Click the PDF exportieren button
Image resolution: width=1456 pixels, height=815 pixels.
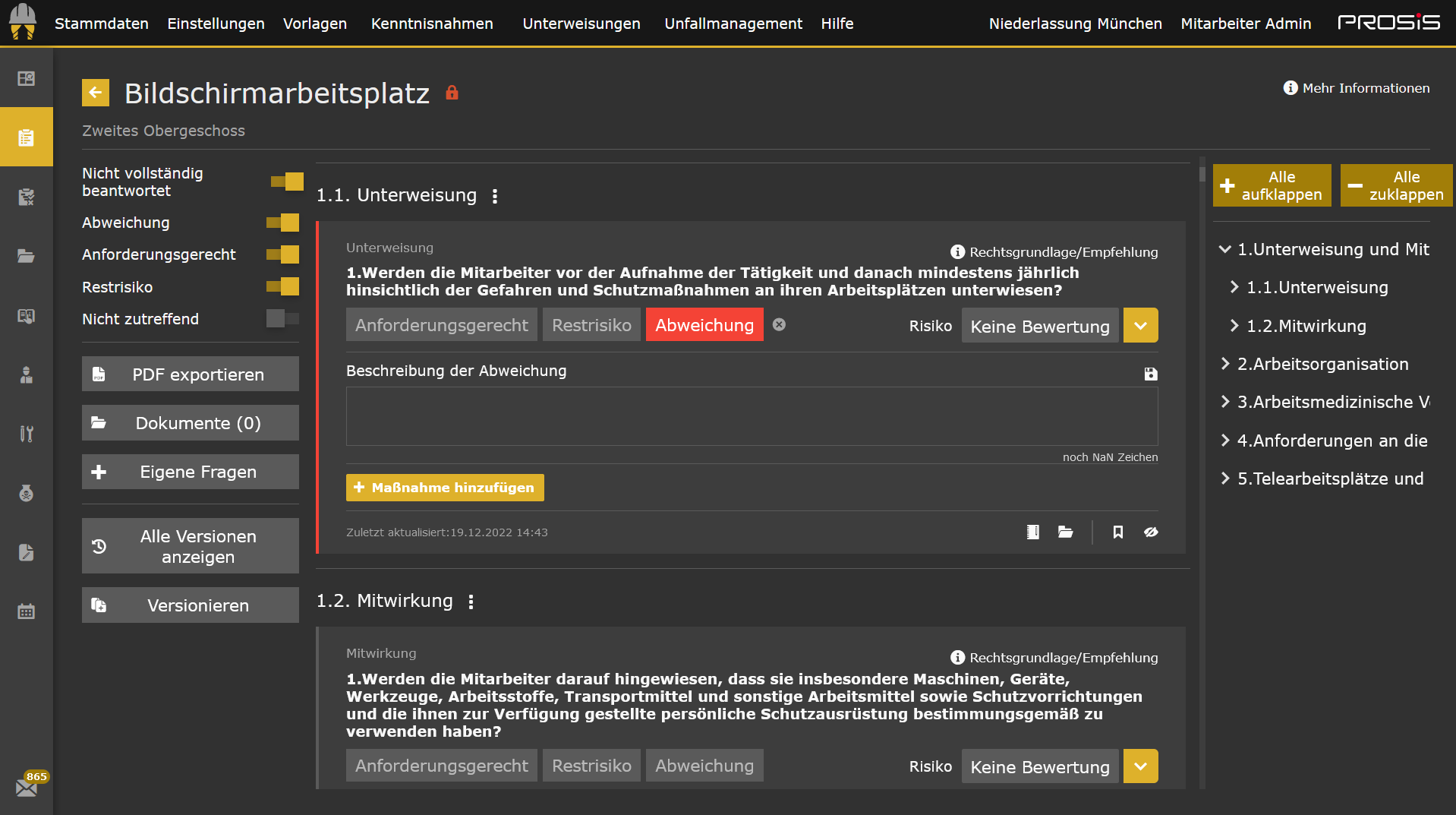[190, 374]
